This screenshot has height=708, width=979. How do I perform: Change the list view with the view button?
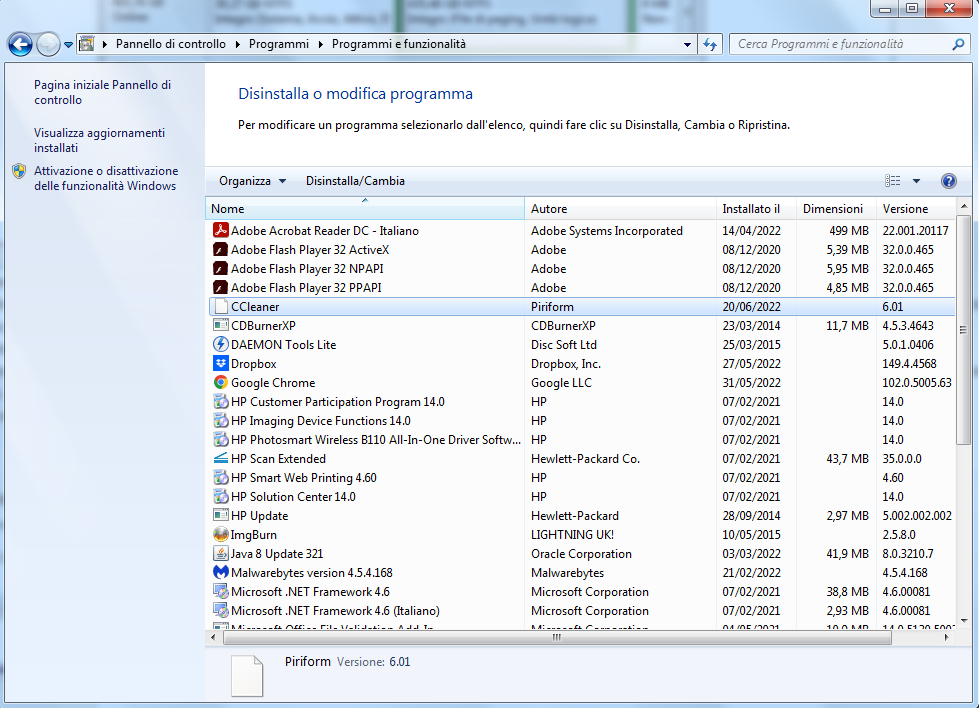coord(893,181)
